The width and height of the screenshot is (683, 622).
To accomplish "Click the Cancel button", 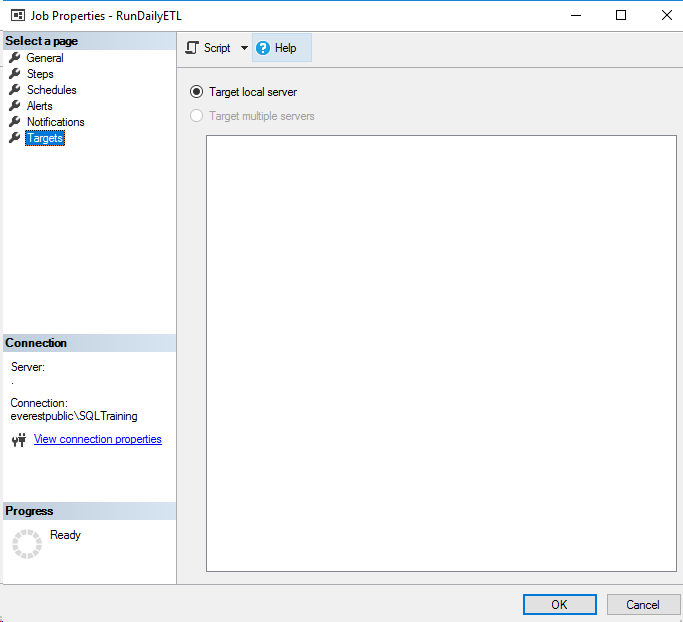I will click(x=643, y=604).
